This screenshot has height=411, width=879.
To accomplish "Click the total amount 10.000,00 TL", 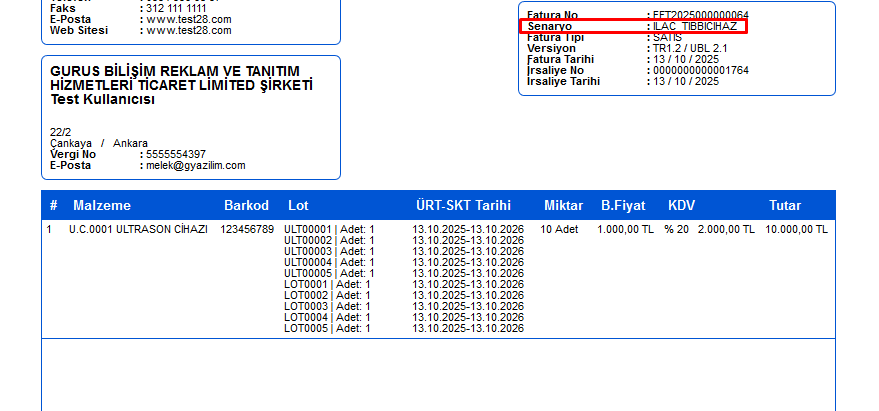I will pos(796,230).
